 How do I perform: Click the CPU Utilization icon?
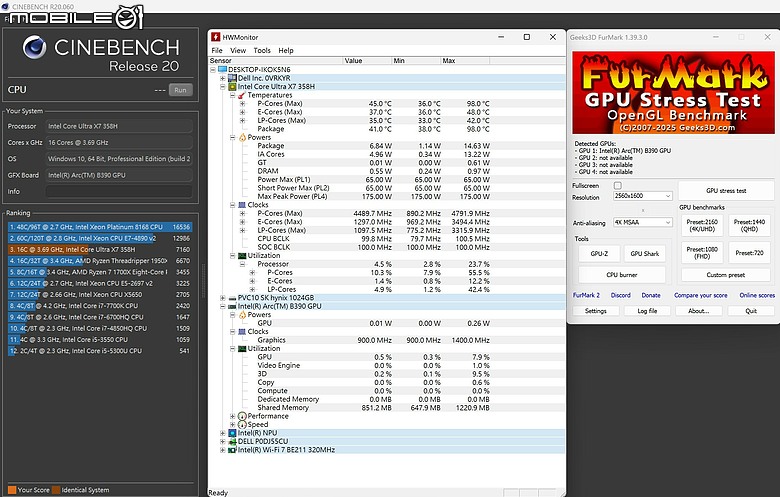[x=242, y=256]
